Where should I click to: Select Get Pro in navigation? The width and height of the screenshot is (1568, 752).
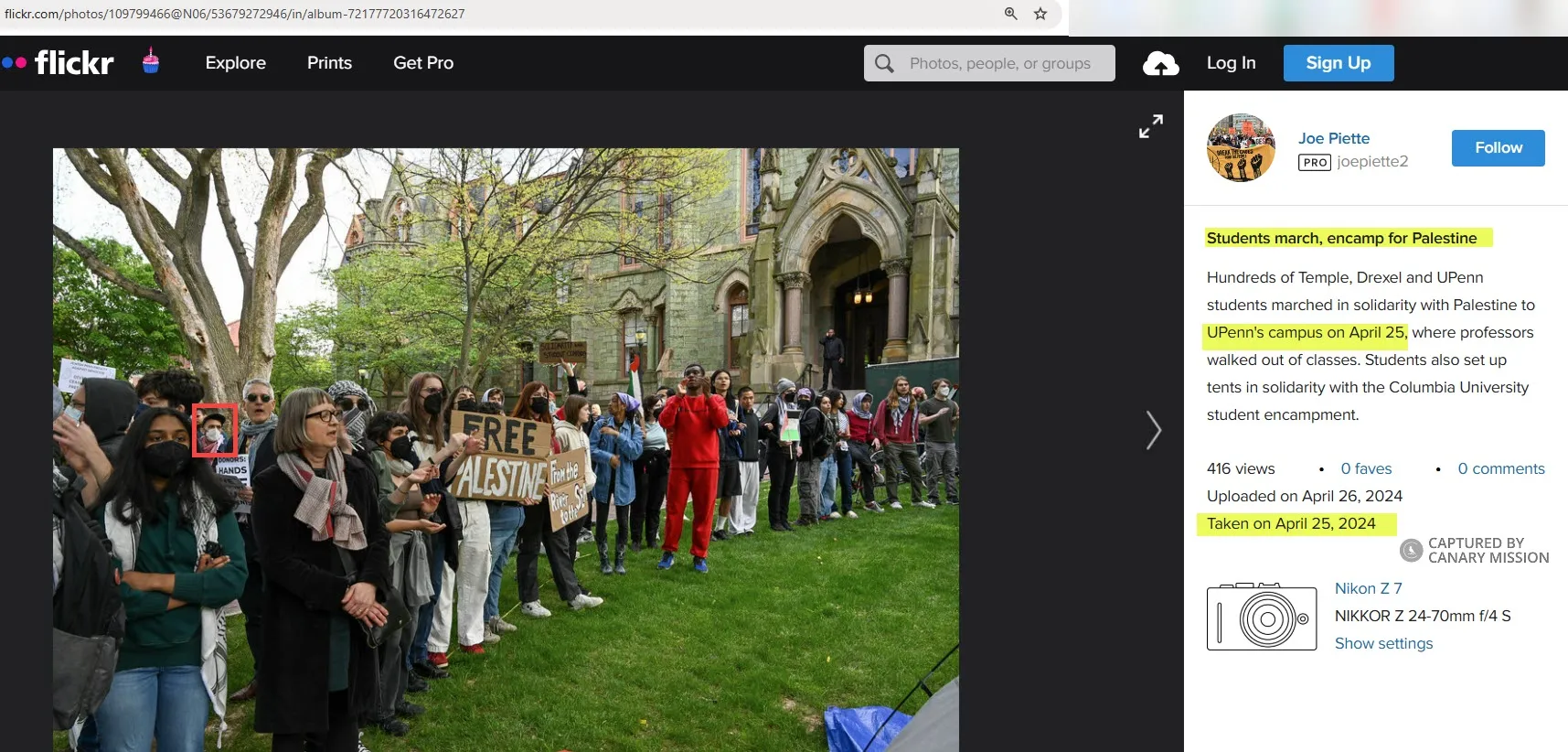[423, 63]
